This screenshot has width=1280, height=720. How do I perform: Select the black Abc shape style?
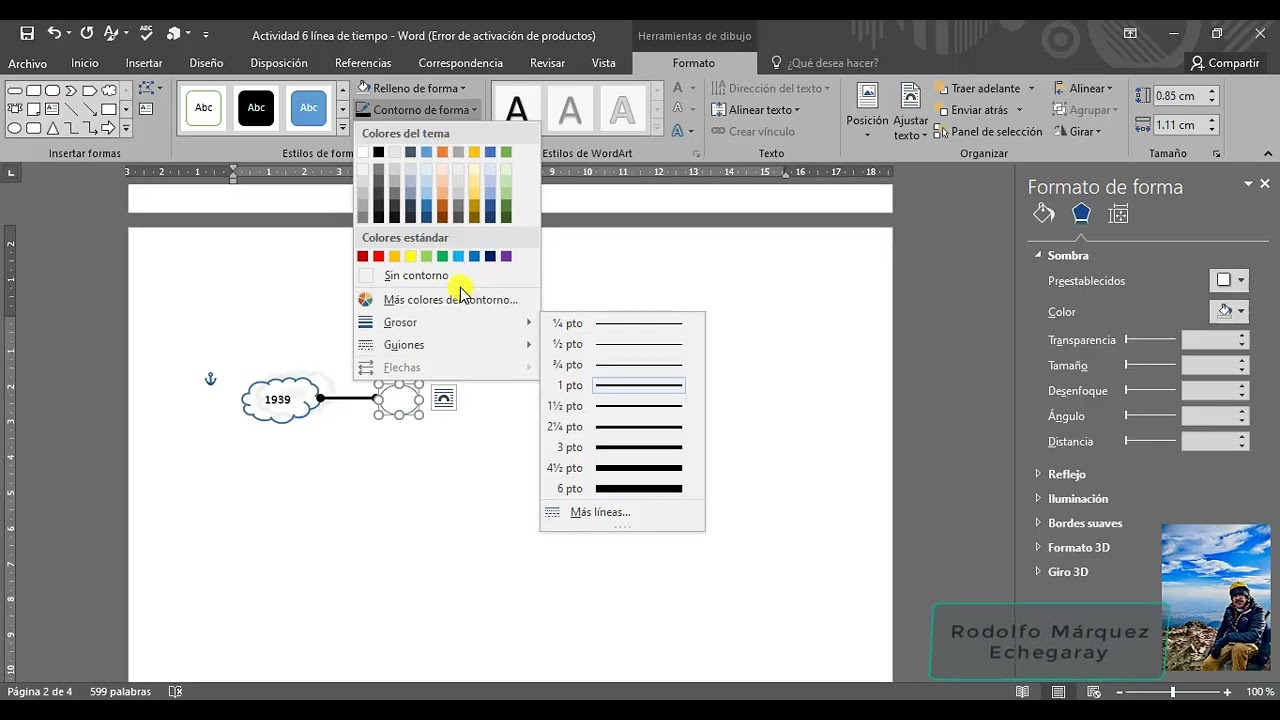click(x=256, y=108)
